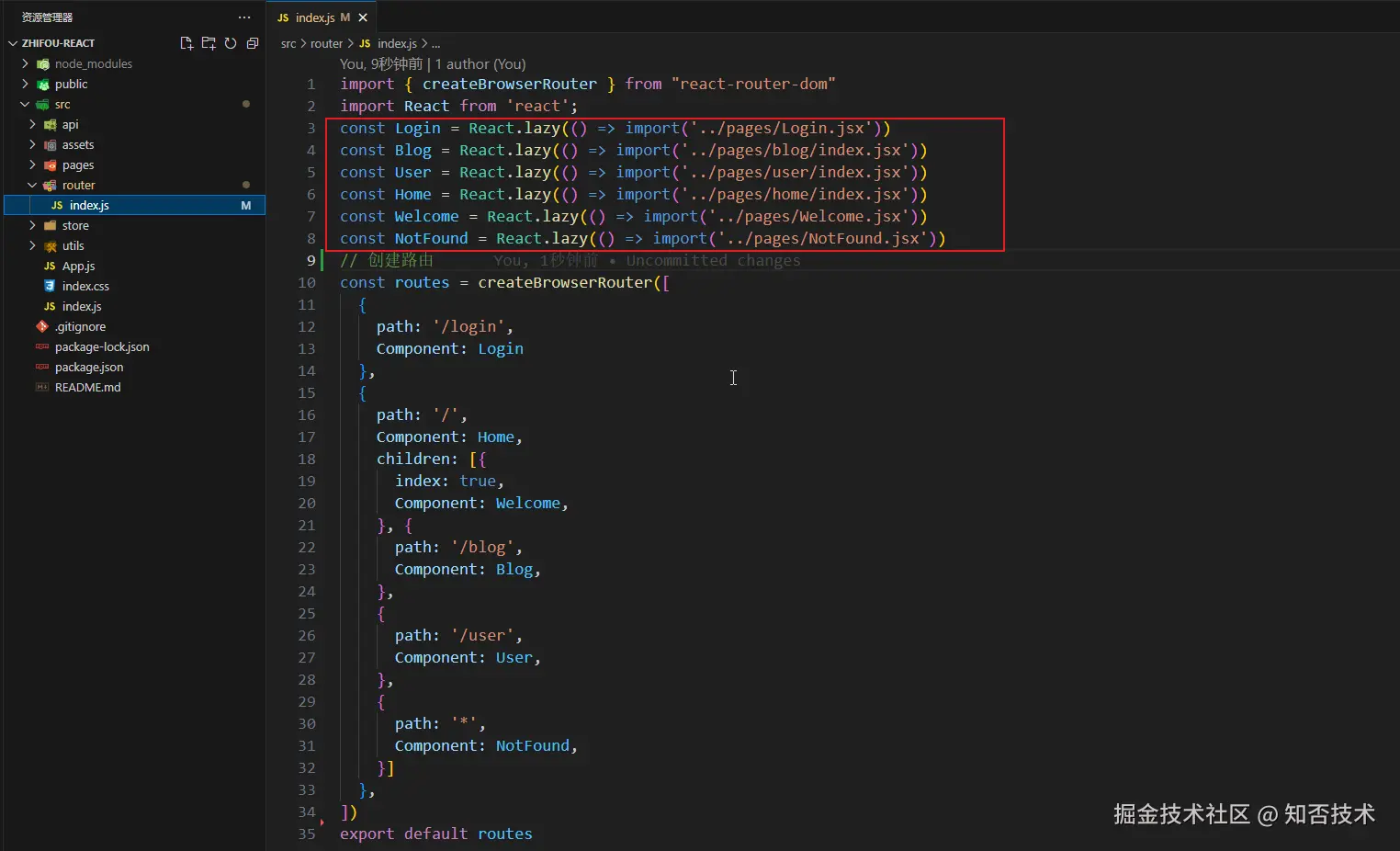Click the 资源管理器 explorer panel title
1400x851 pixels.
click(48, 17)
